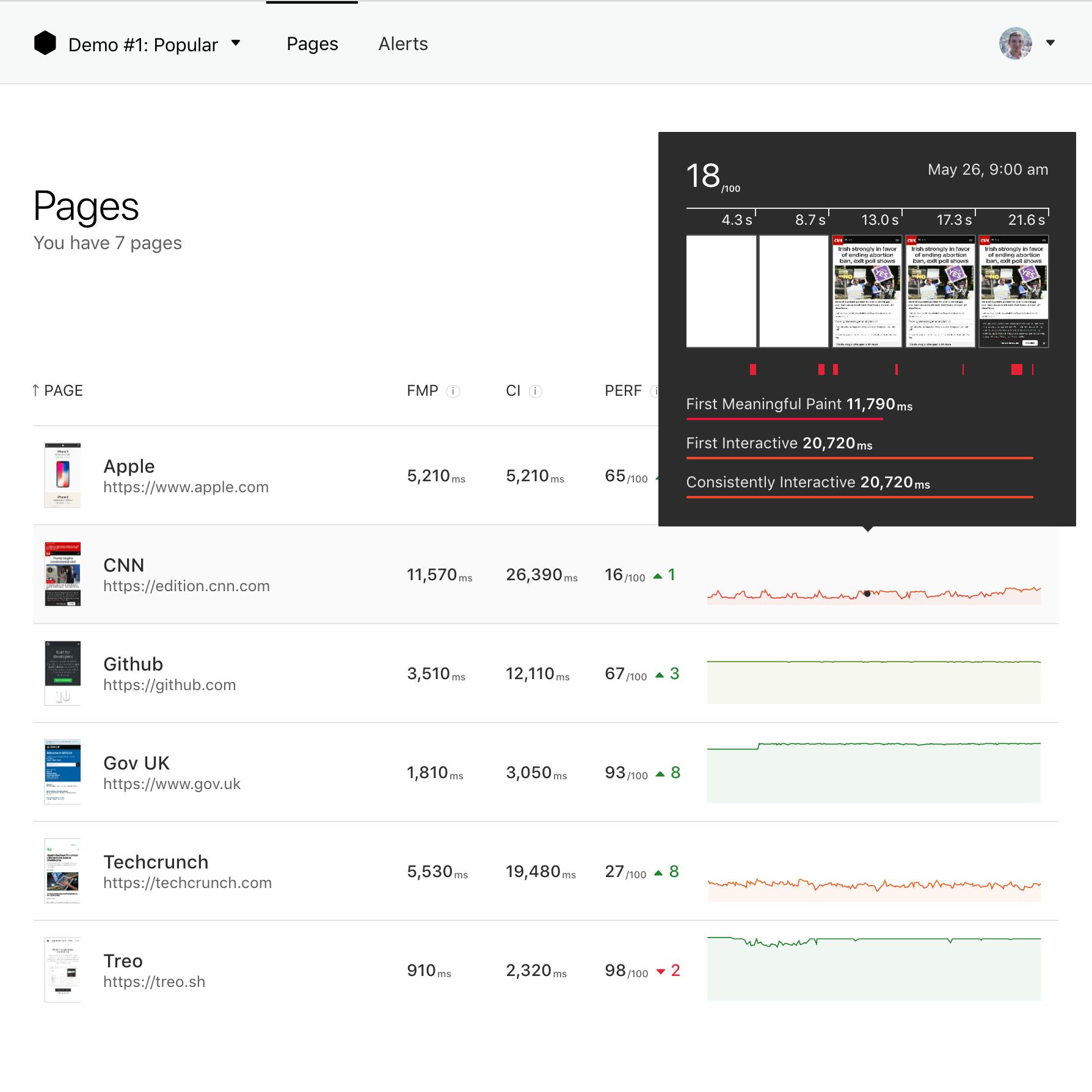Click the green up-trend arrow in CNN row
Viewport: 1092px width, 1092px height.
point(658,576)
